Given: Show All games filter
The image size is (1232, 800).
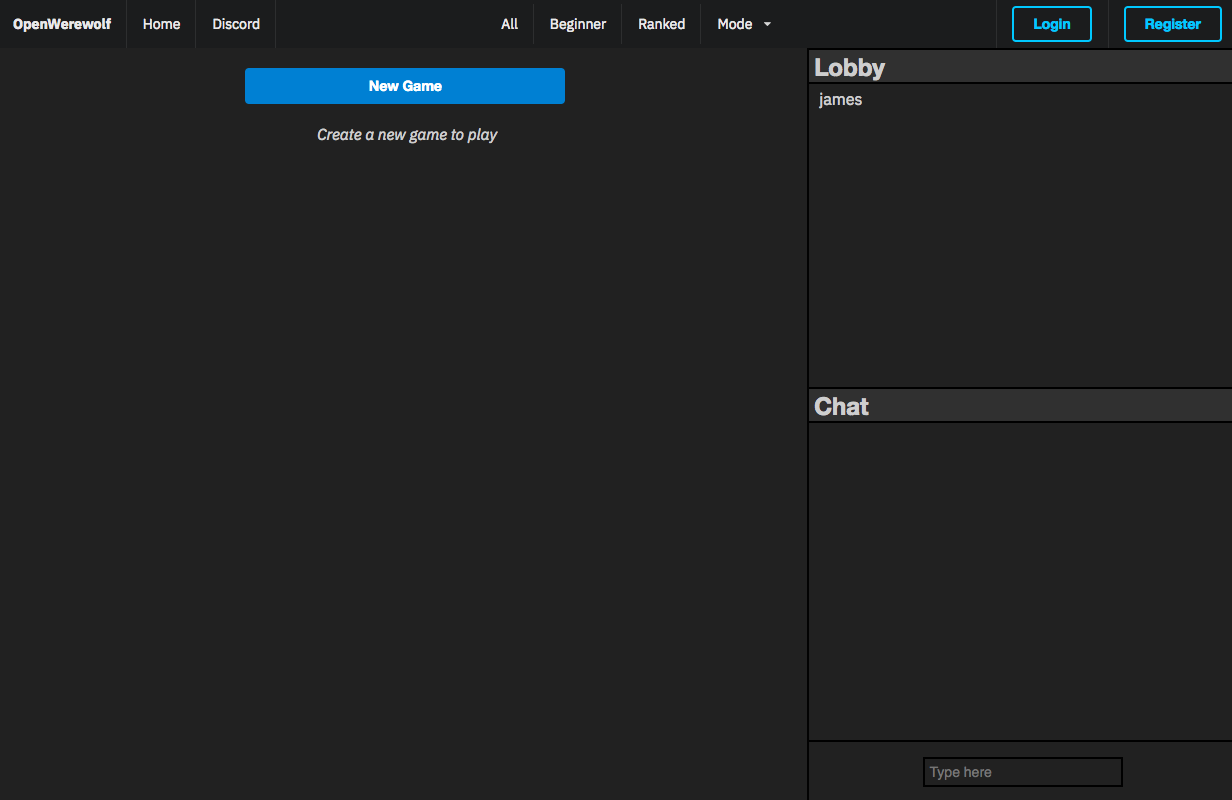Looking at the screenshot, I should 509,24.
